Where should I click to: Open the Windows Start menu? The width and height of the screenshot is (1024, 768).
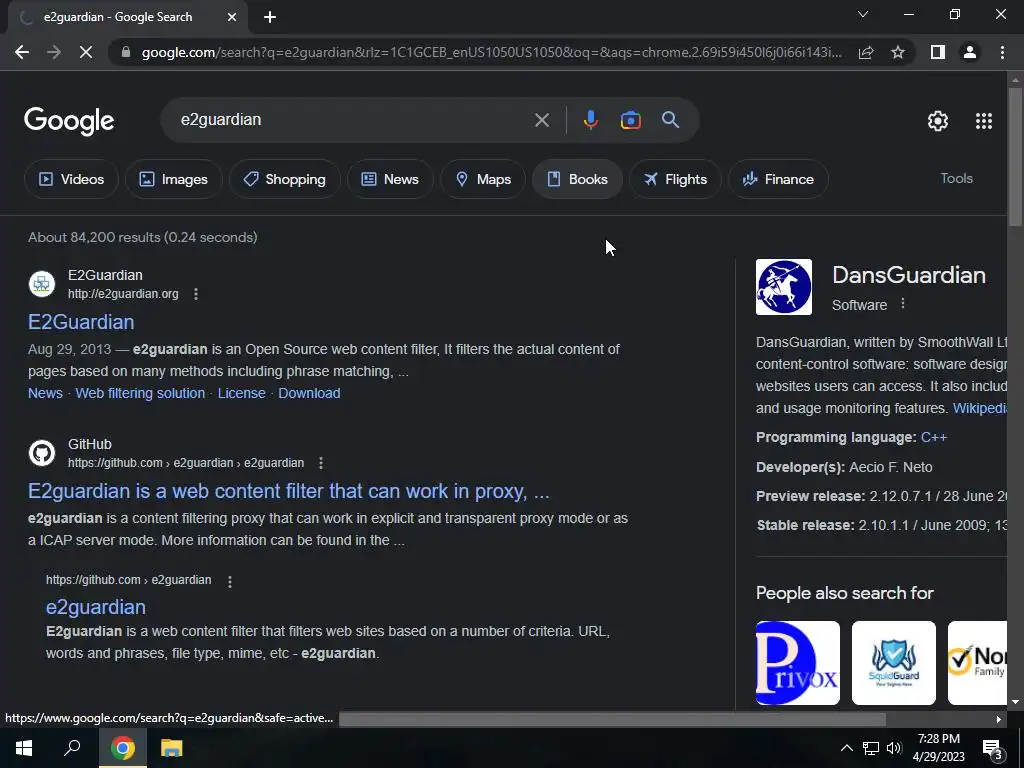pyautogui.click(x=24, y=748)
